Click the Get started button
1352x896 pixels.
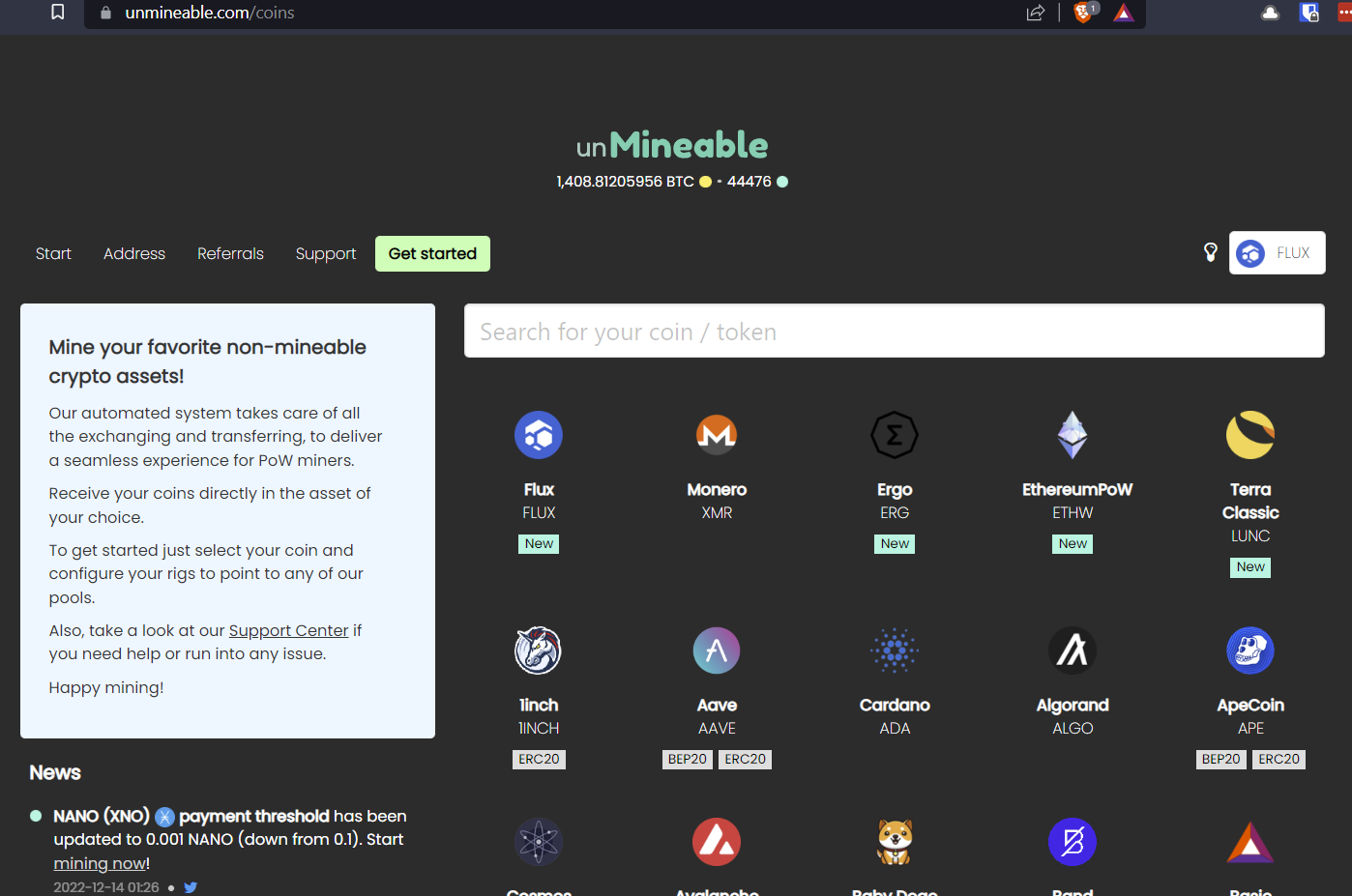point(432,253)
